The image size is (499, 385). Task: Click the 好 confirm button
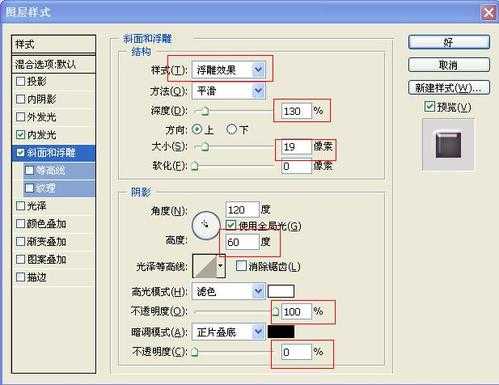(449, 42)
